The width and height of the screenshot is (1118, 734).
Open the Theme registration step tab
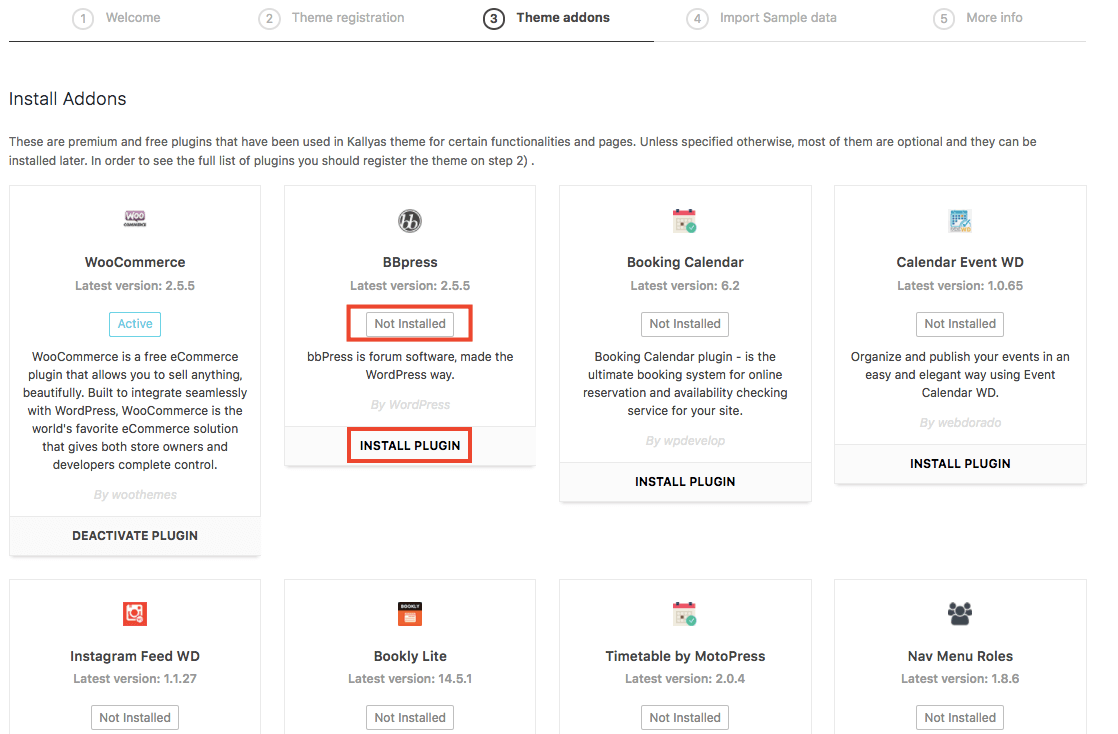(x=332, y=19)
